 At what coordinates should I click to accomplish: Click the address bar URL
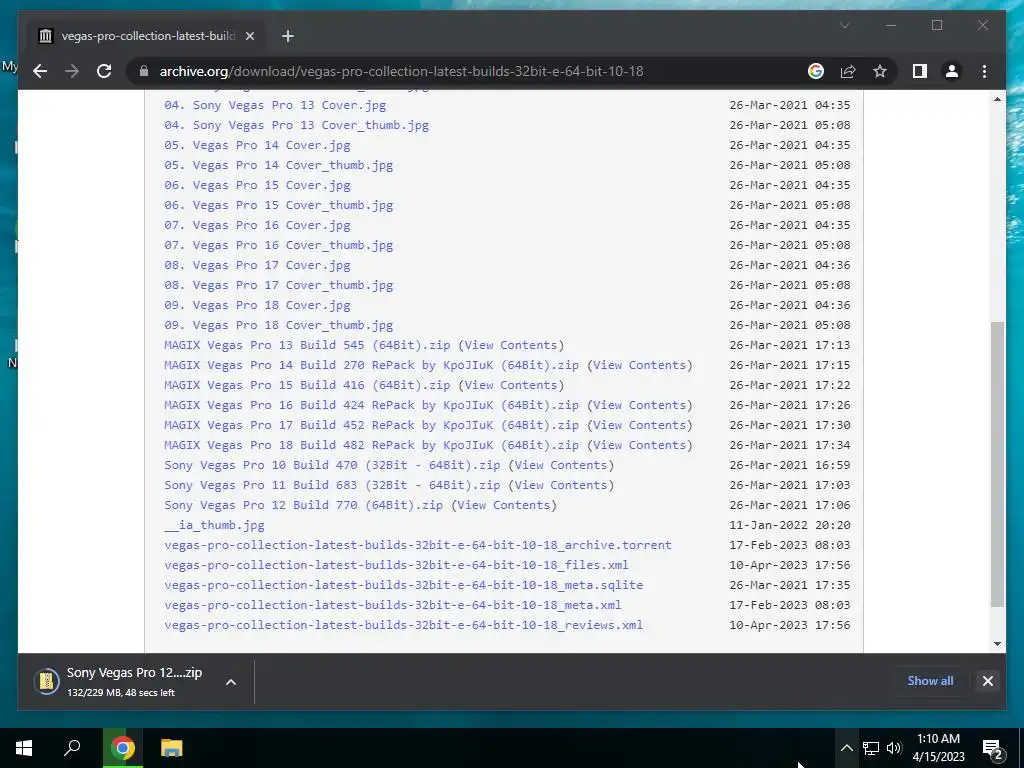pos(402,71)
